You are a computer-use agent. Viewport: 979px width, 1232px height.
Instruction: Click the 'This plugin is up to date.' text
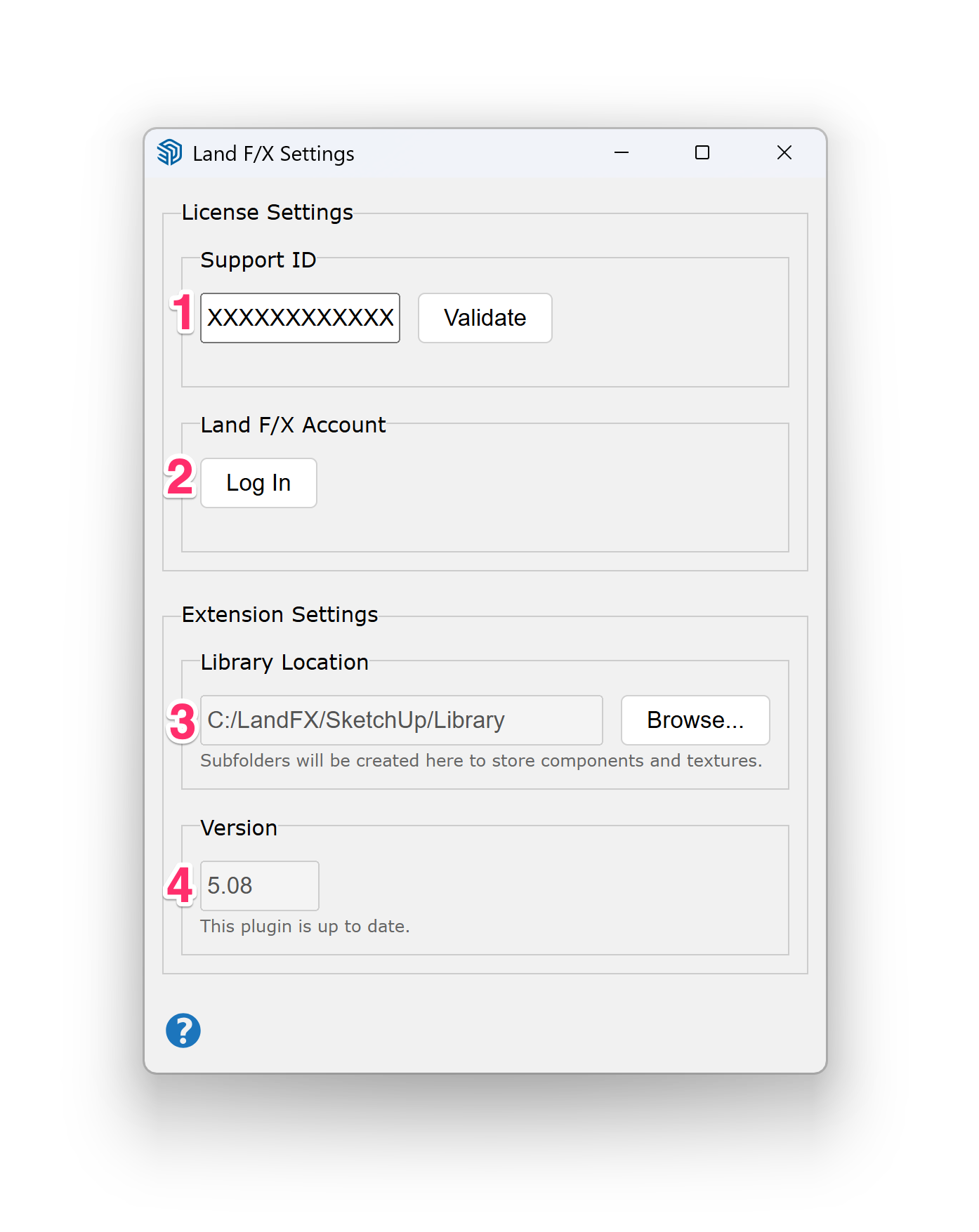click(305, 927)
